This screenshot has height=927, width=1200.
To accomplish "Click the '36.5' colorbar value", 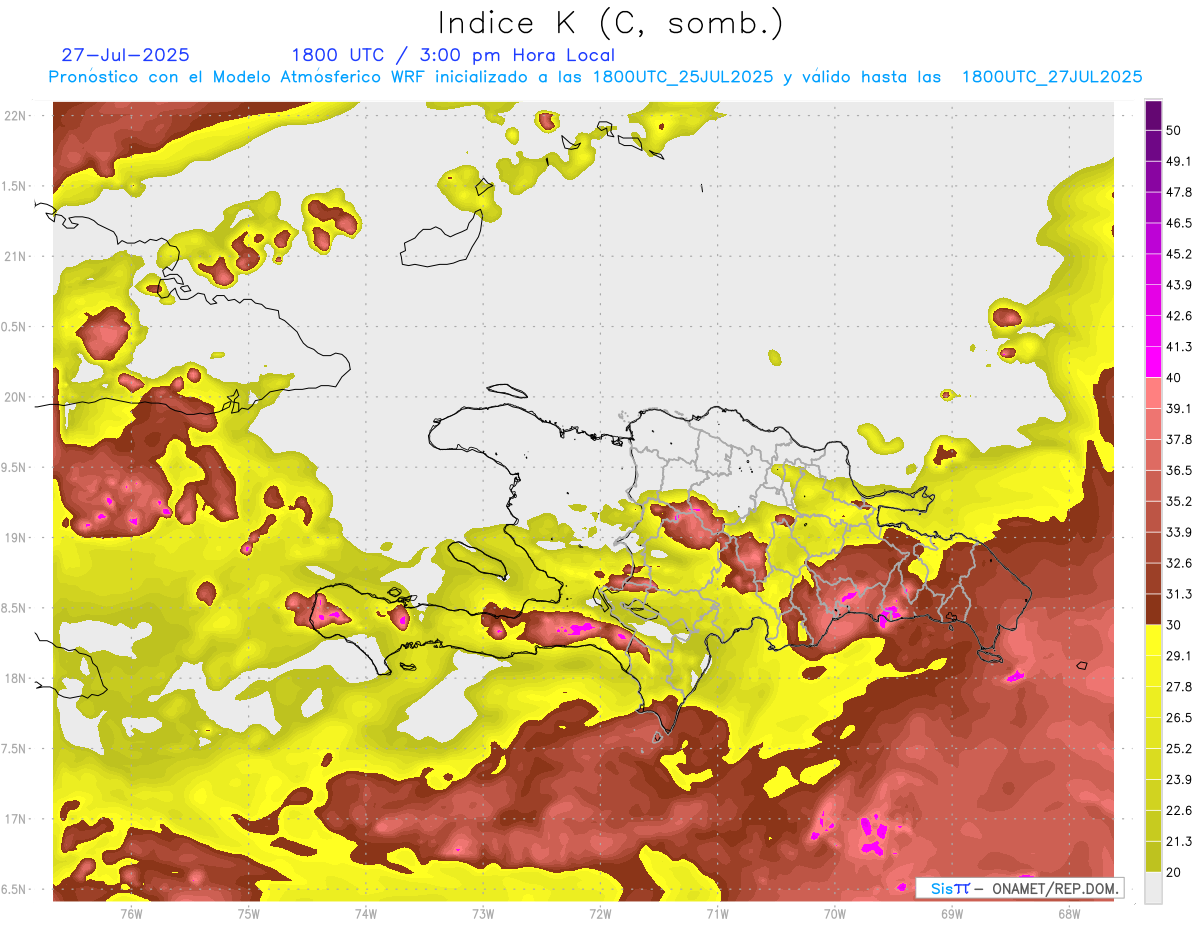I will click(1179, 470).
